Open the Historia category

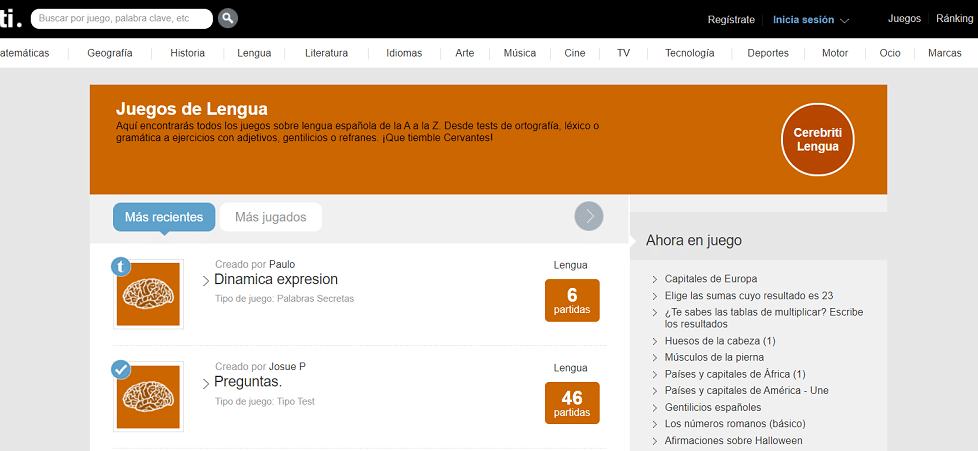pos(187,53)
